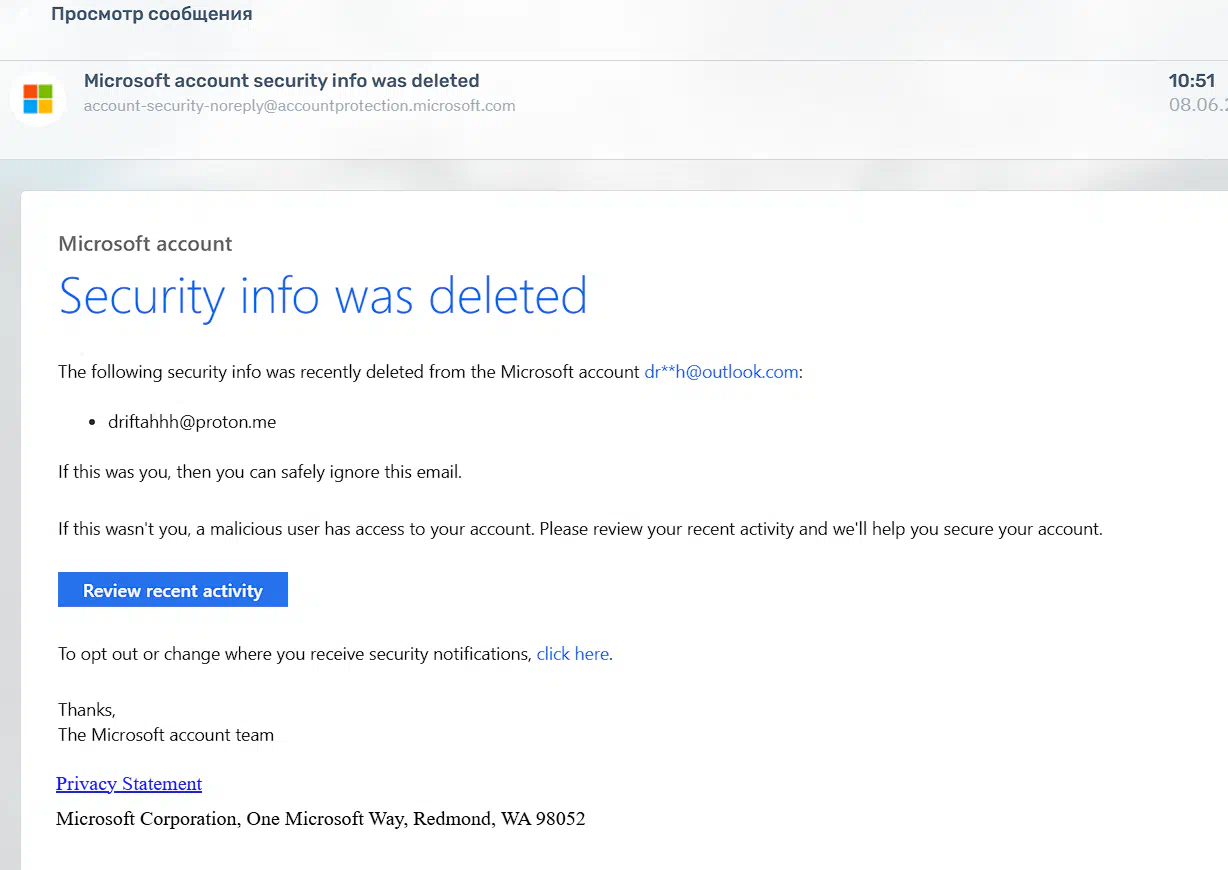Click the 'malicious user has access' warning sentence
The width and height of the screenshot is (1228, 870).
click(x=580, y=529)
